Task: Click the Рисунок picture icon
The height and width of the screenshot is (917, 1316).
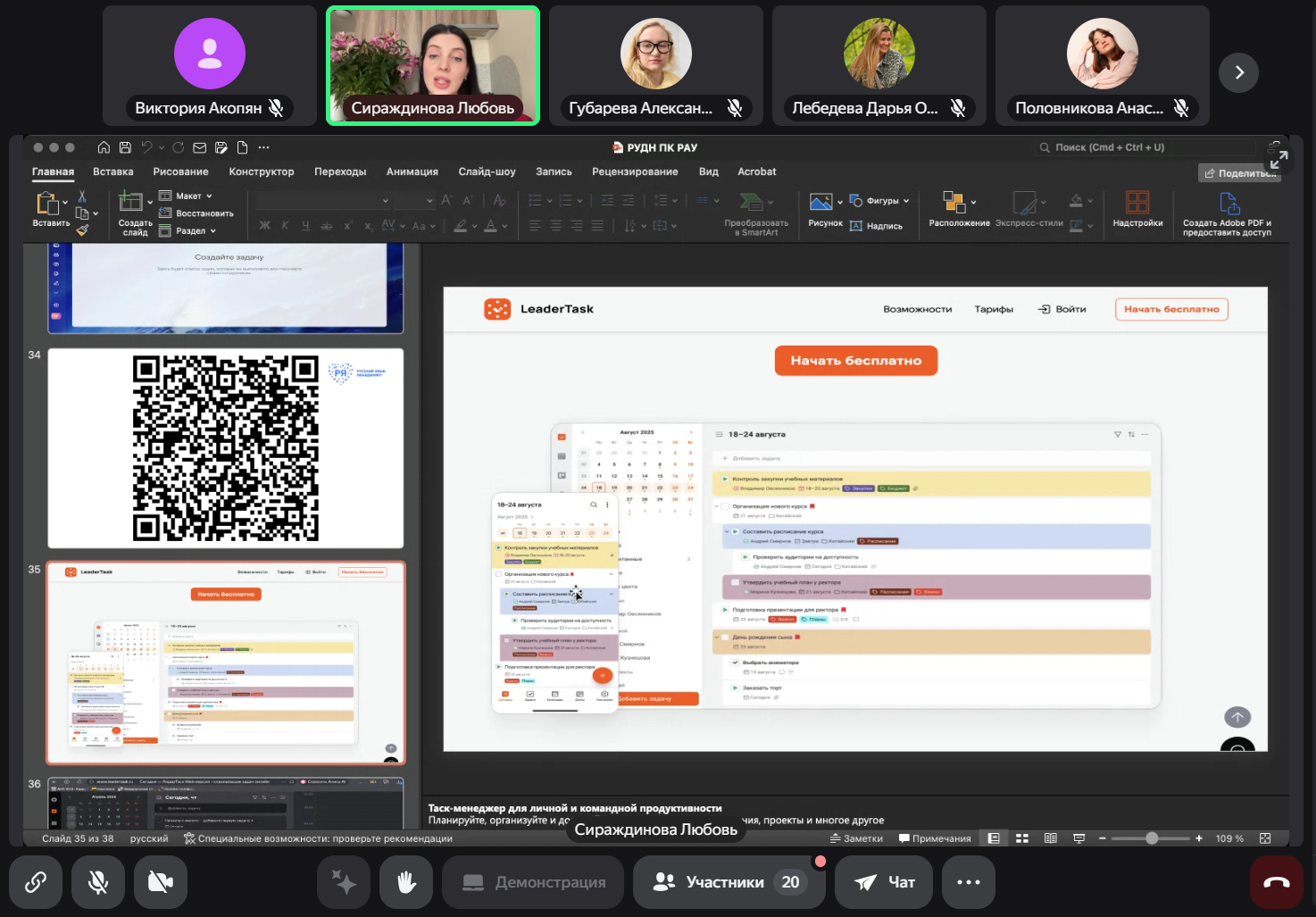Action: (820, 202)
